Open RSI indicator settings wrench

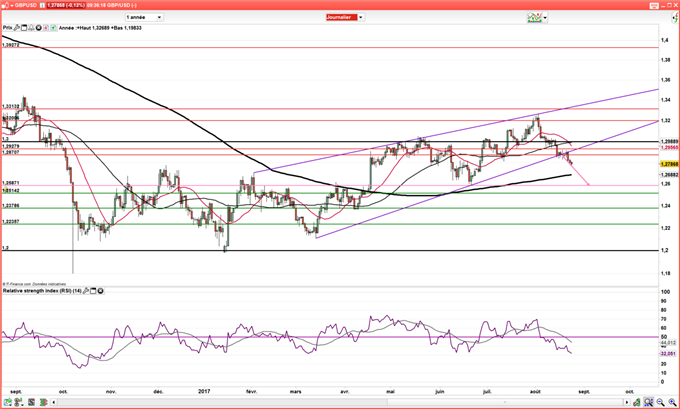pos(86,291)
